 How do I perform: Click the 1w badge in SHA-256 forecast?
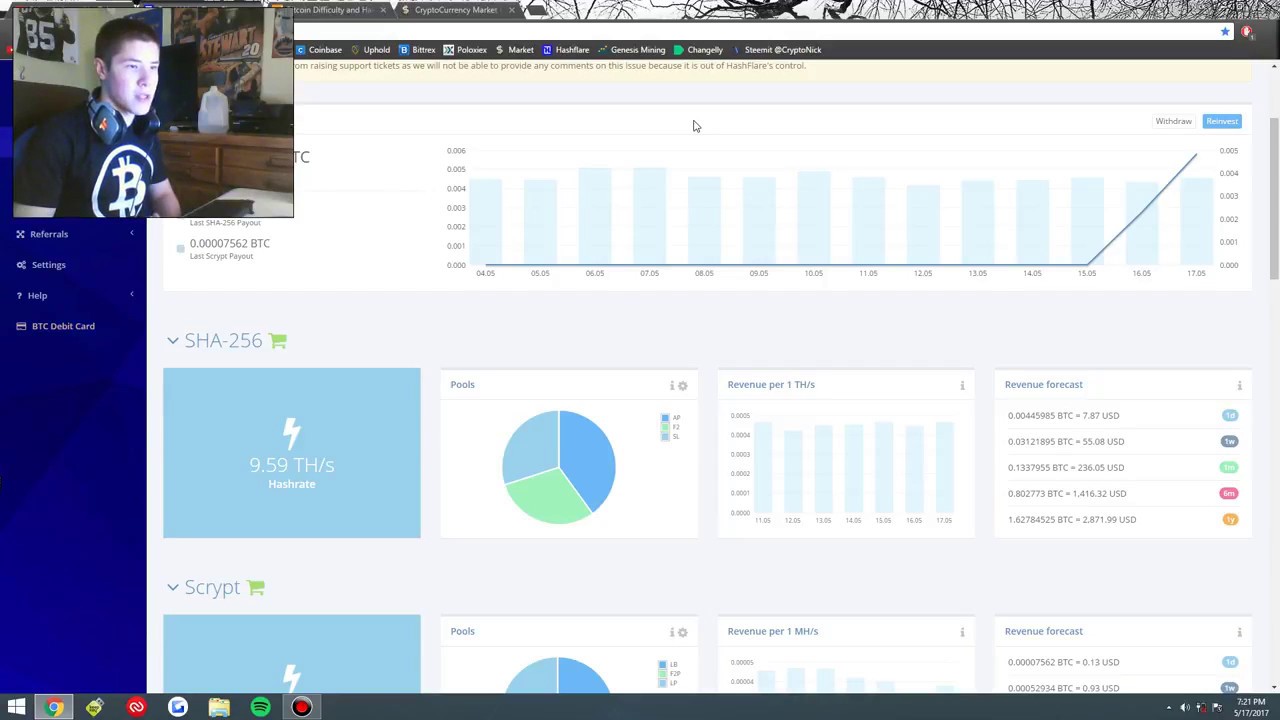[1229, 441]
